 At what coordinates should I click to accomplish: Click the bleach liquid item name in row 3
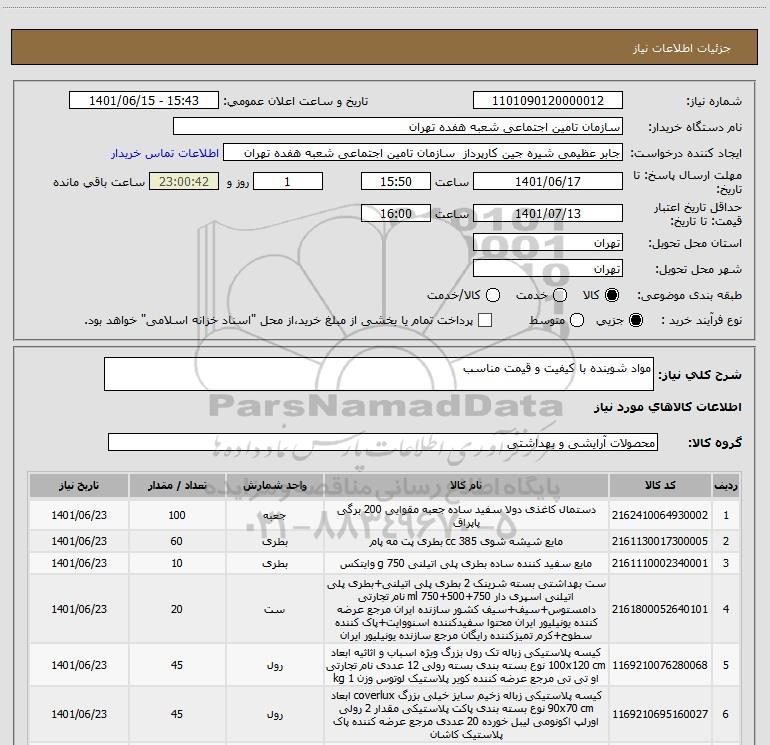[x=466, y=563]
